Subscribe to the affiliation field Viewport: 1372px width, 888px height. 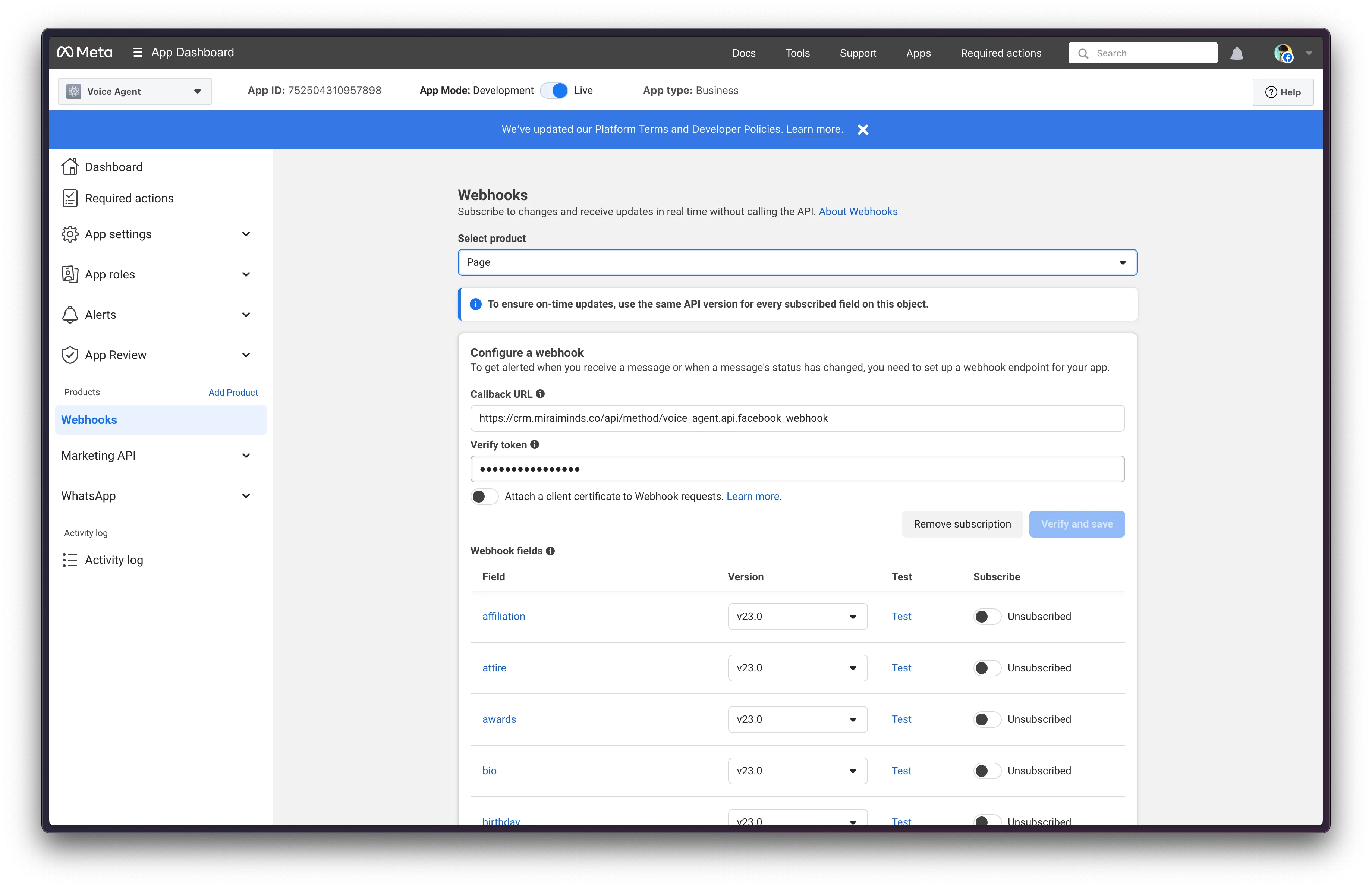987,617
